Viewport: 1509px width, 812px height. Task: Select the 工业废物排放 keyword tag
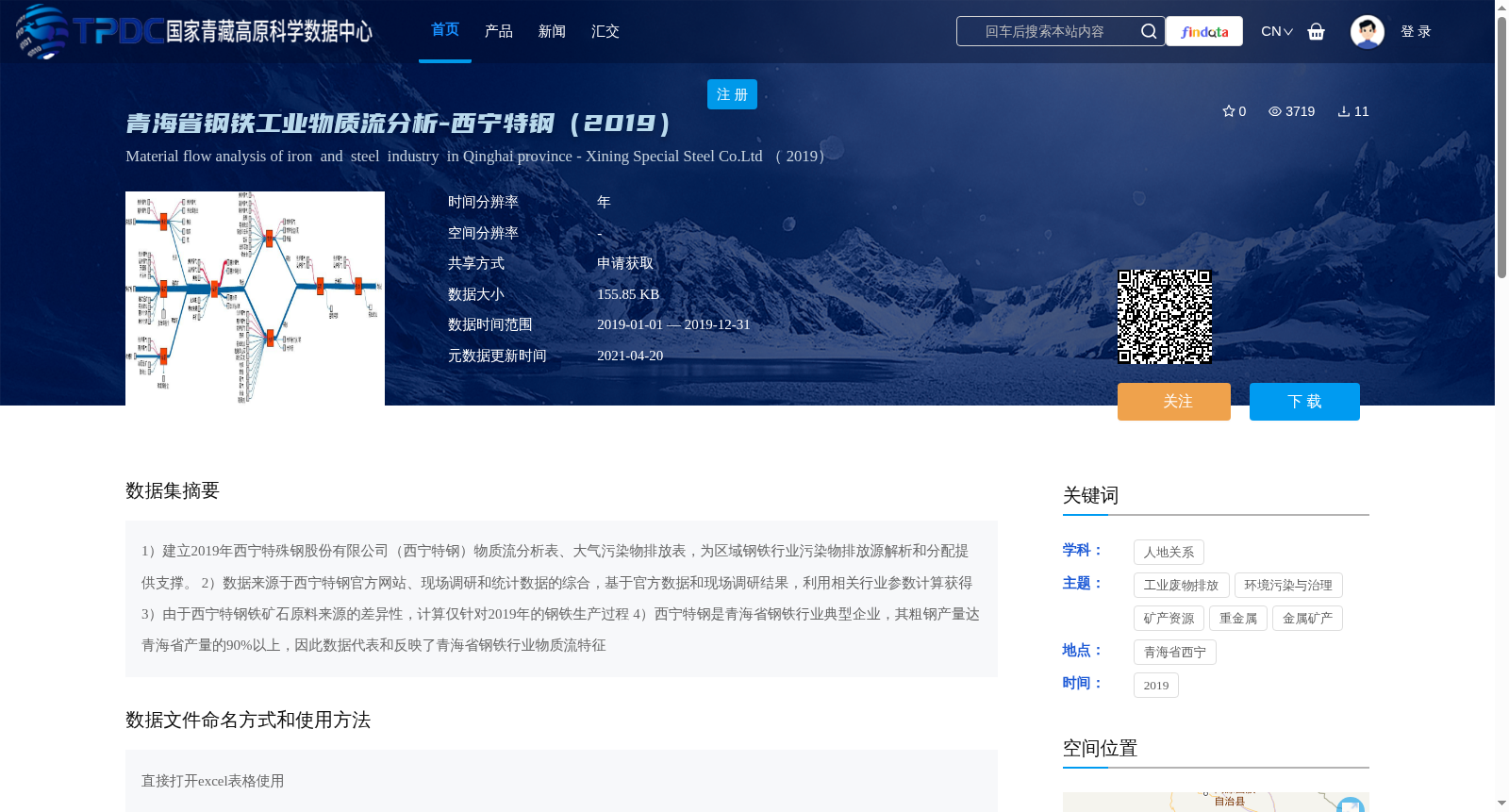pyautogui.click(x=1181, y=585)
